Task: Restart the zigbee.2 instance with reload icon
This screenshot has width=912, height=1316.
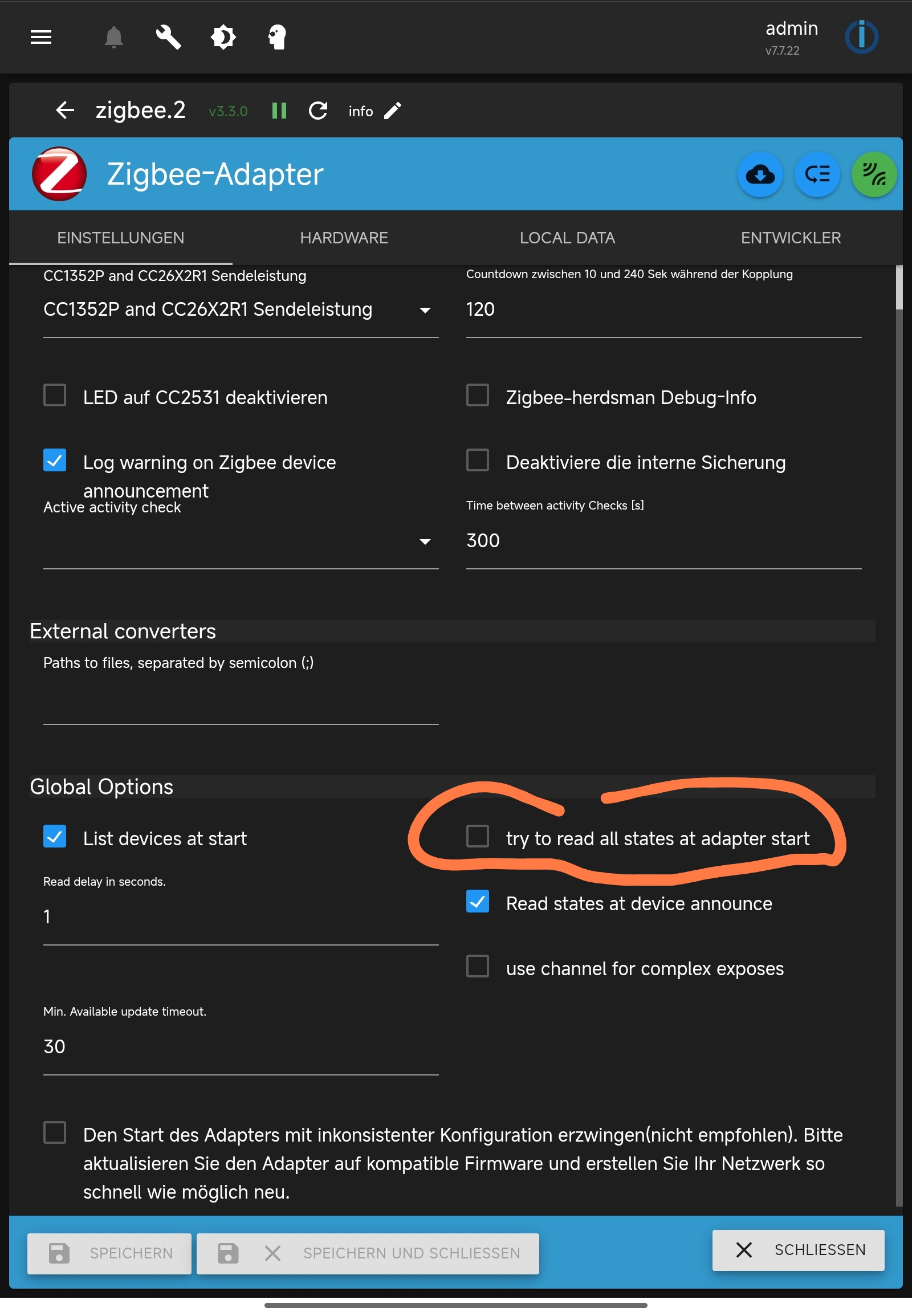Action: 318,111
